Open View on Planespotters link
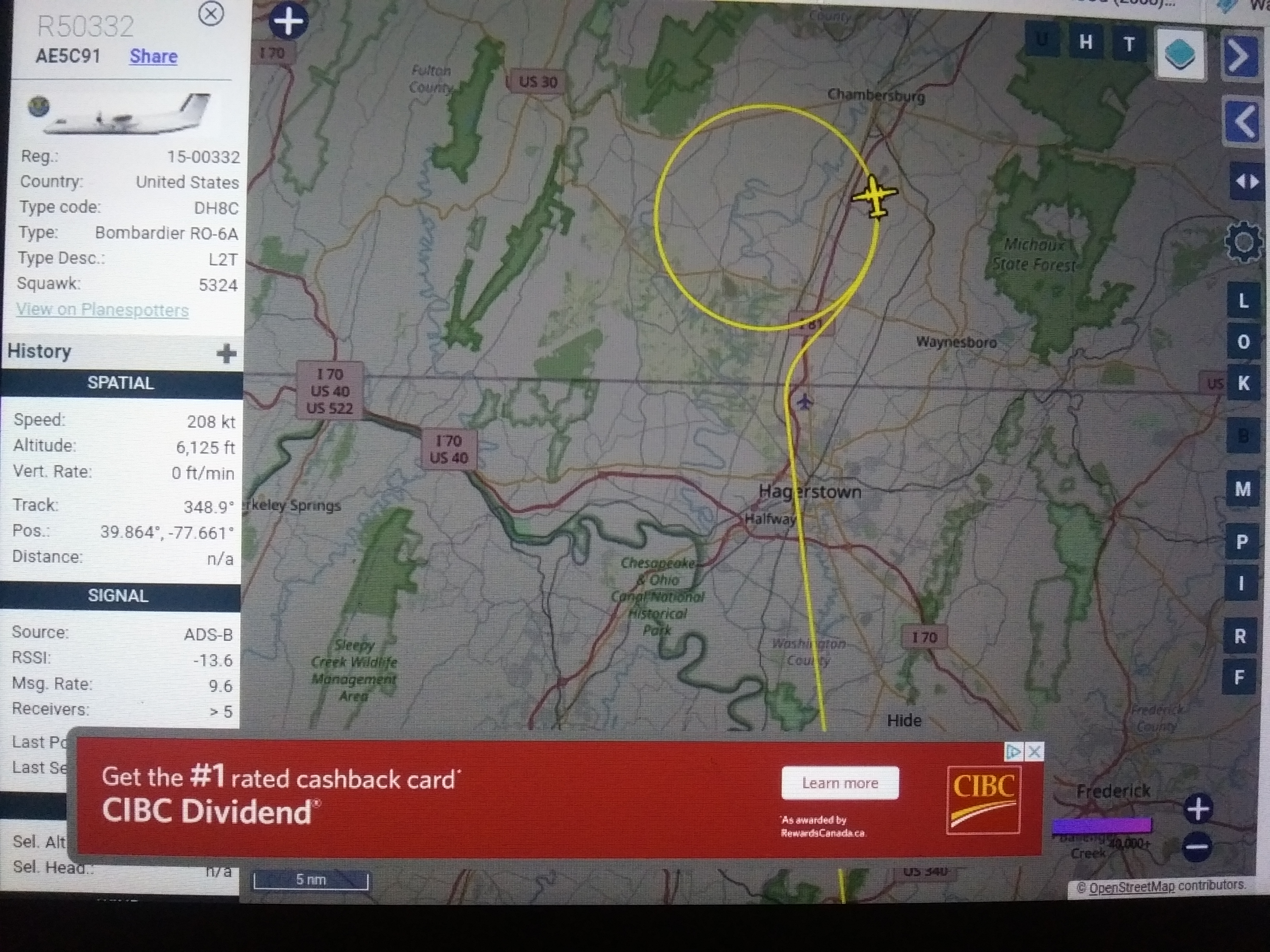Screen dimensions: 1270x952 pyautogui.click(x=102, y=310)
